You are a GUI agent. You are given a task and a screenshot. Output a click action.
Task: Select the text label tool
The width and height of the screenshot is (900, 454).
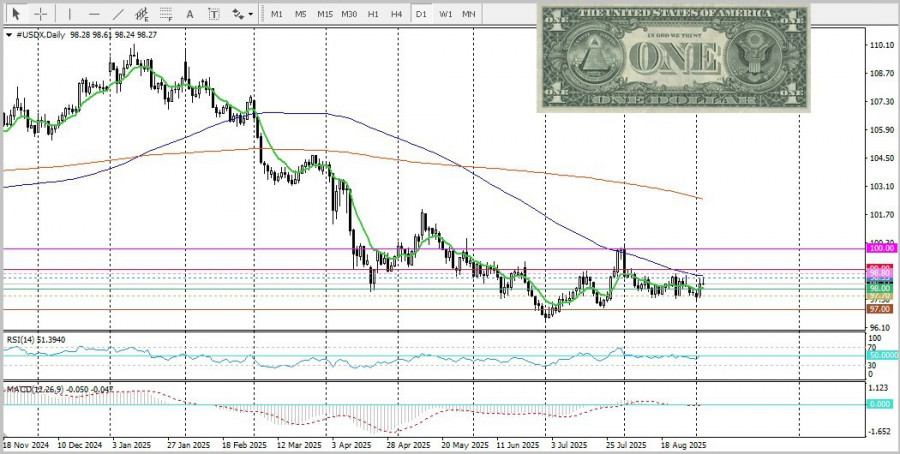click(214, 13)
